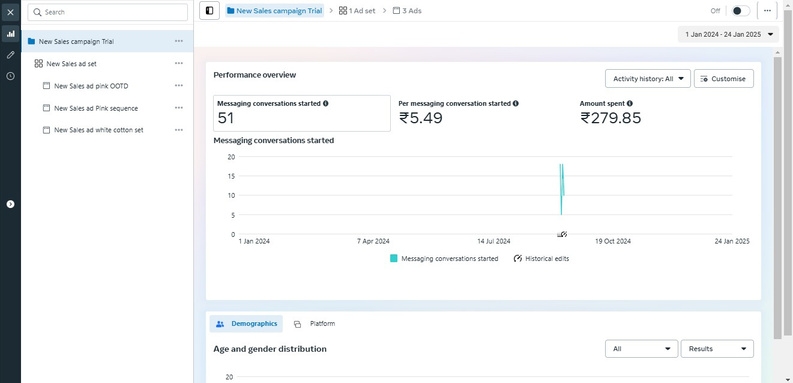Open the chart view icon in sidebar

pos(10,34)
